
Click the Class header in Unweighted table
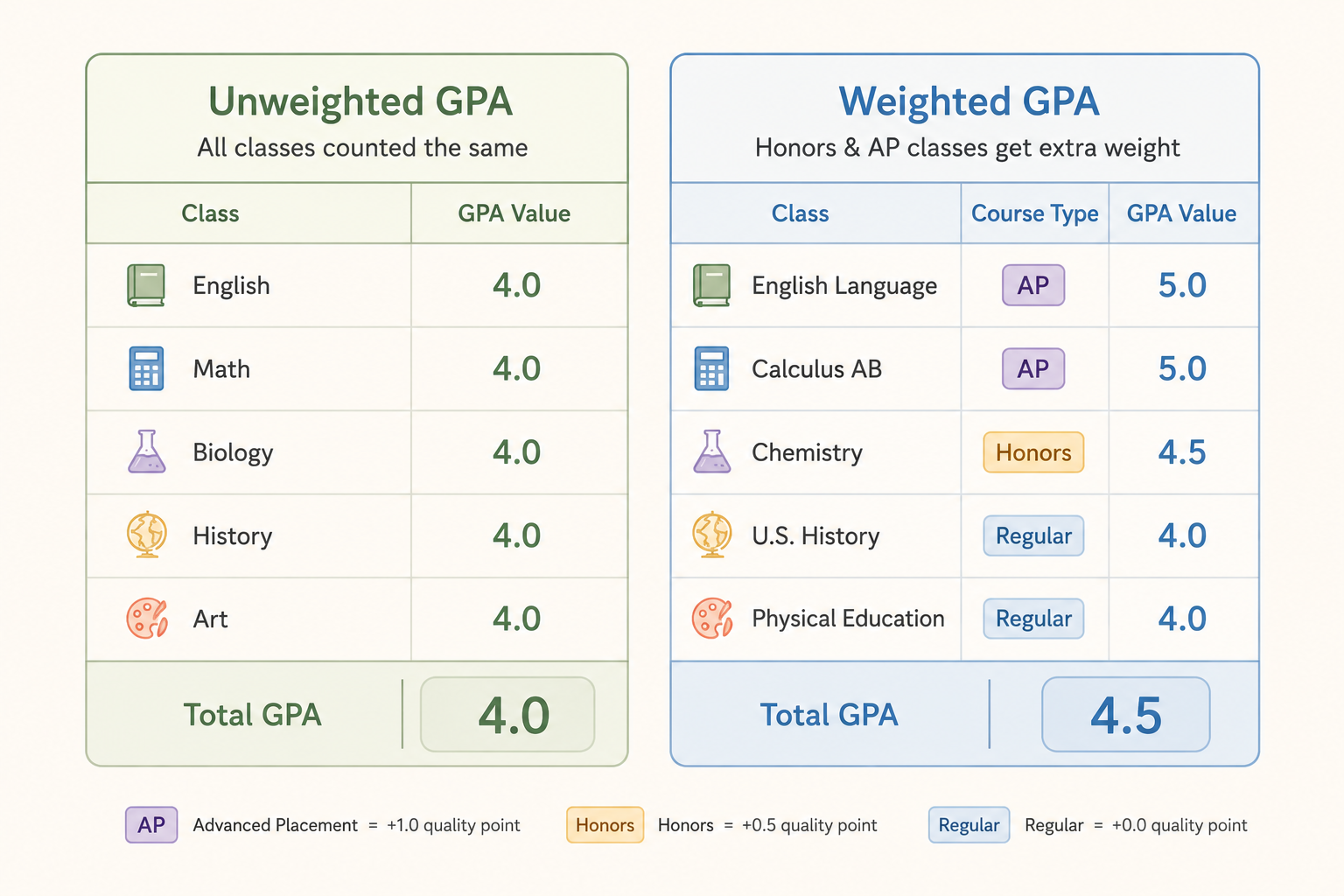tap(210, 213)
